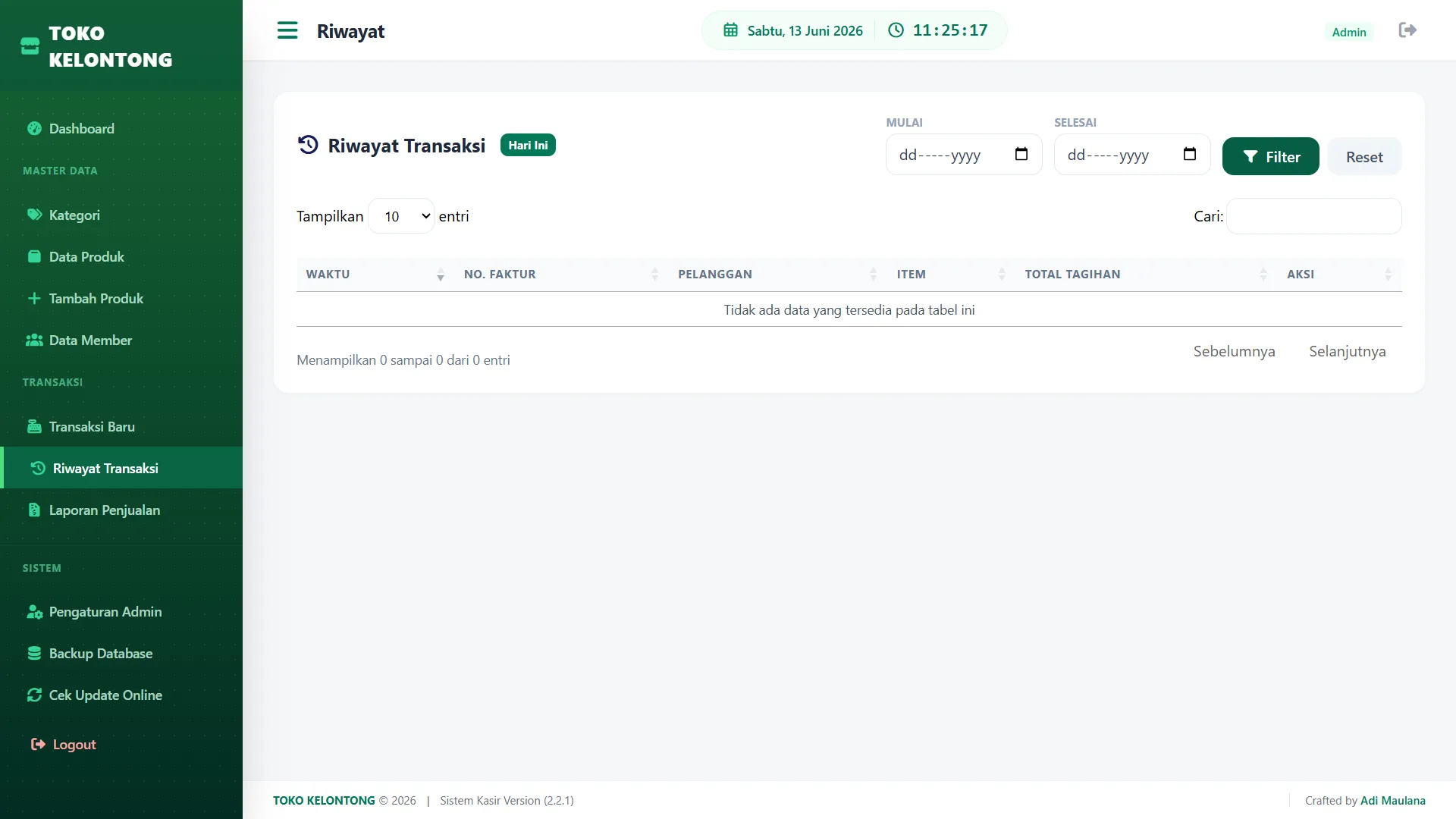Open the MULAI date picker calendar icon
This screenshot has height=819, width=1456.
click(x=1021, y=155)
